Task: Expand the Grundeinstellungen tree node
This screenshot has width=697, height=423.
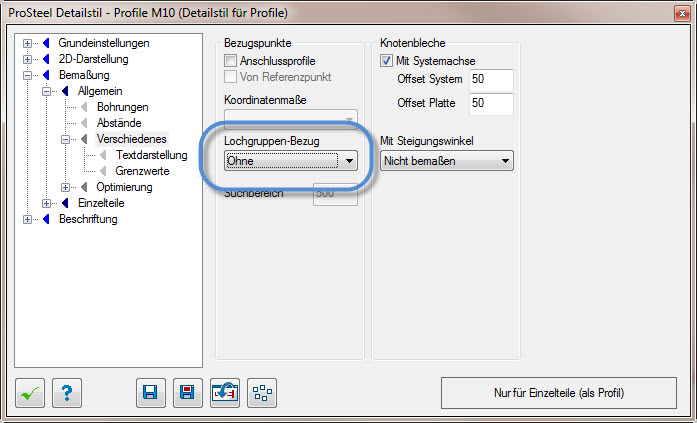Action: (x=28, y=44)
